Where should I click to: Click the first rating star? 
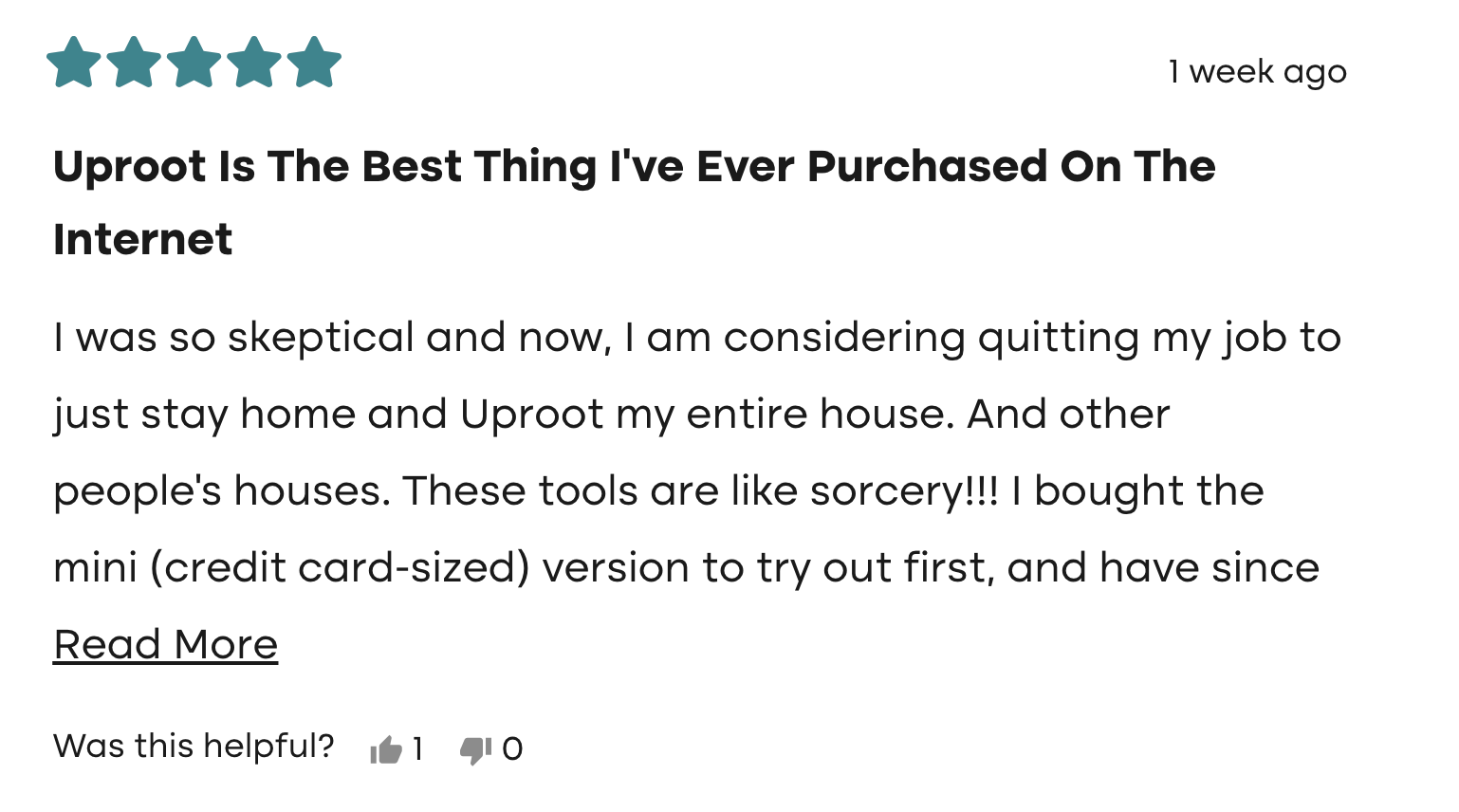tap(73, 63)
